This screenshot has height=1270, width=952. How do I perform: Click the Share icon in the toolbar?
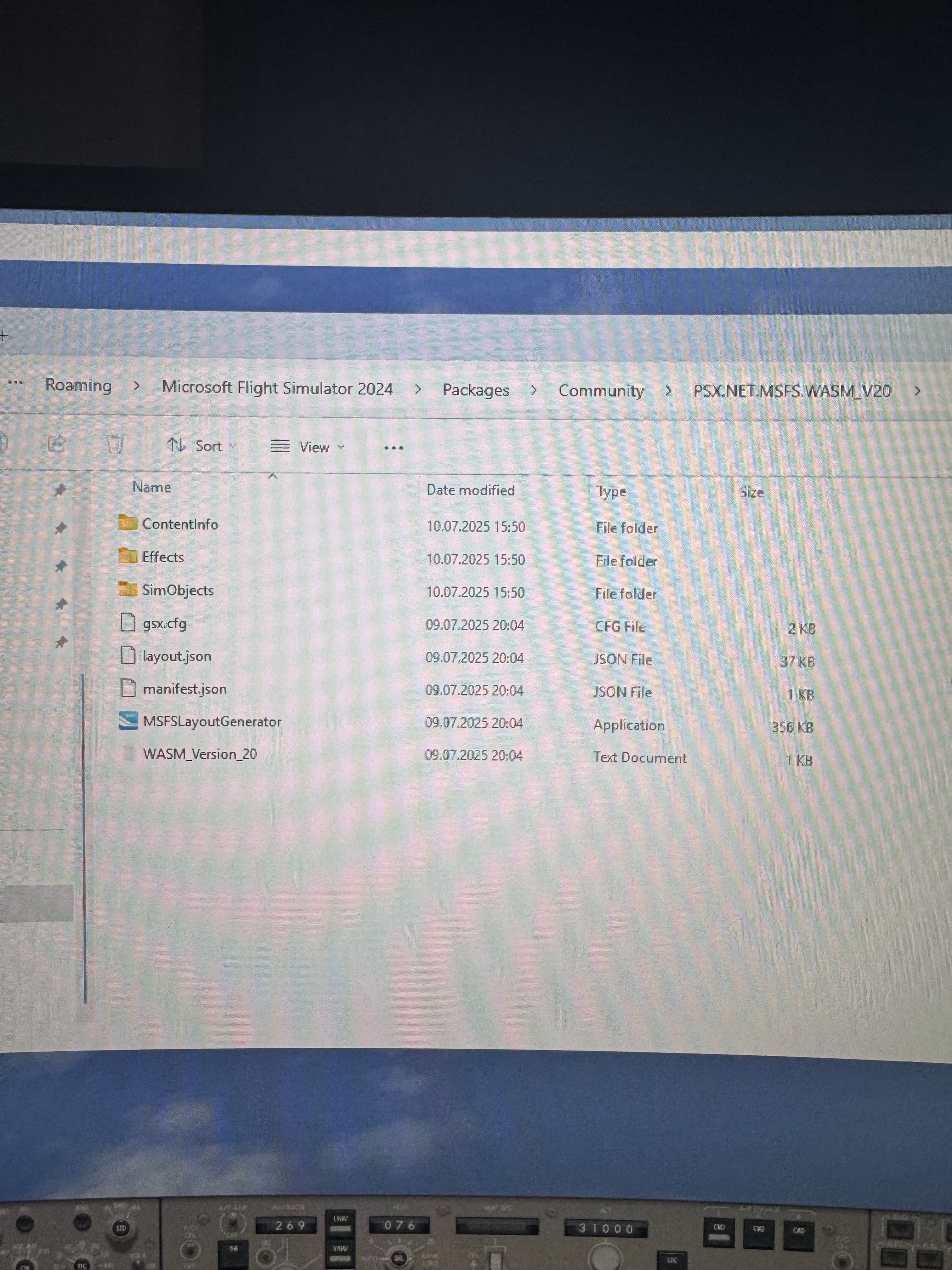[56, 443]
